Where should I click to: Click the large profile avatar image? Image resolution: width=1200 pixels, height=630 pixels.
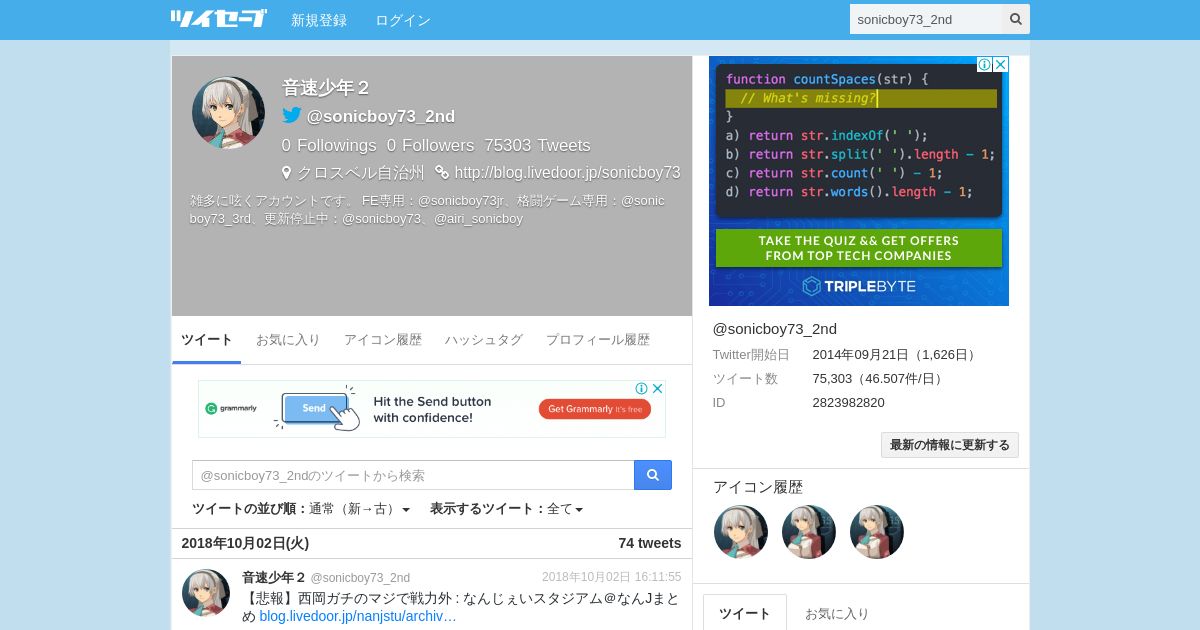click(228, 113)
